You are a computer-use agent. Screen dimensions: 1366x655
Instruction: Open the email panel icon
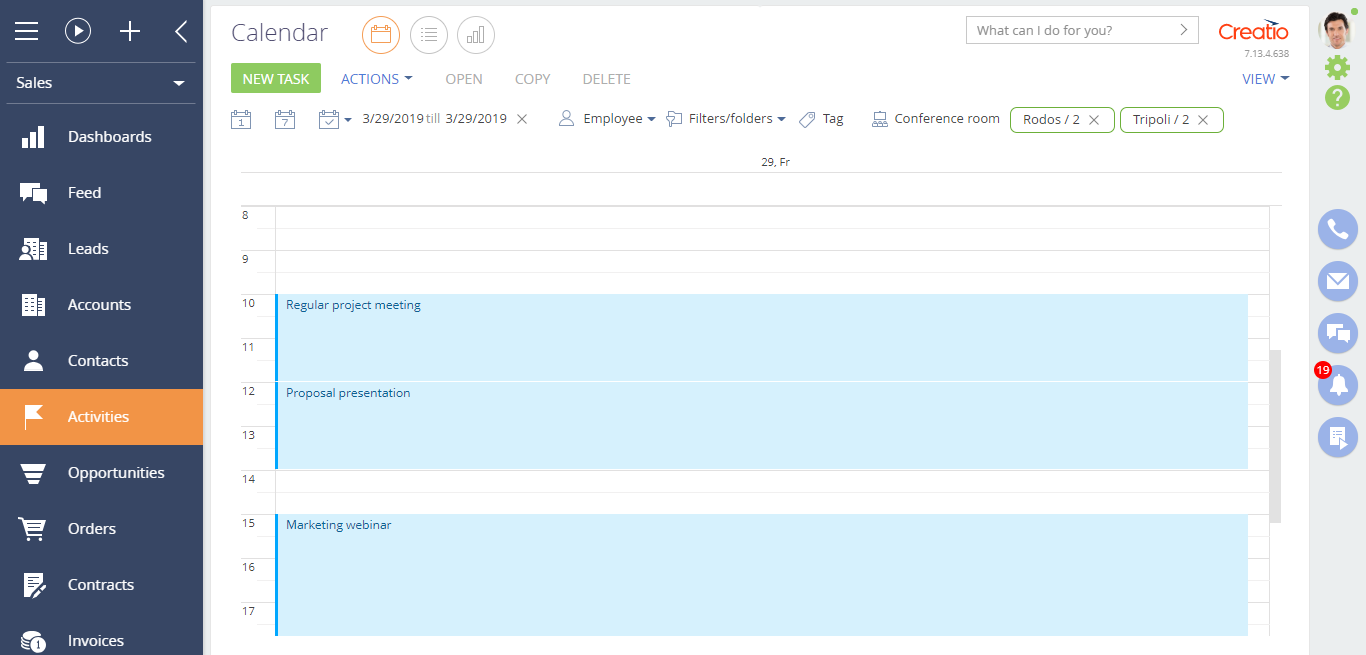[1337, 282]
